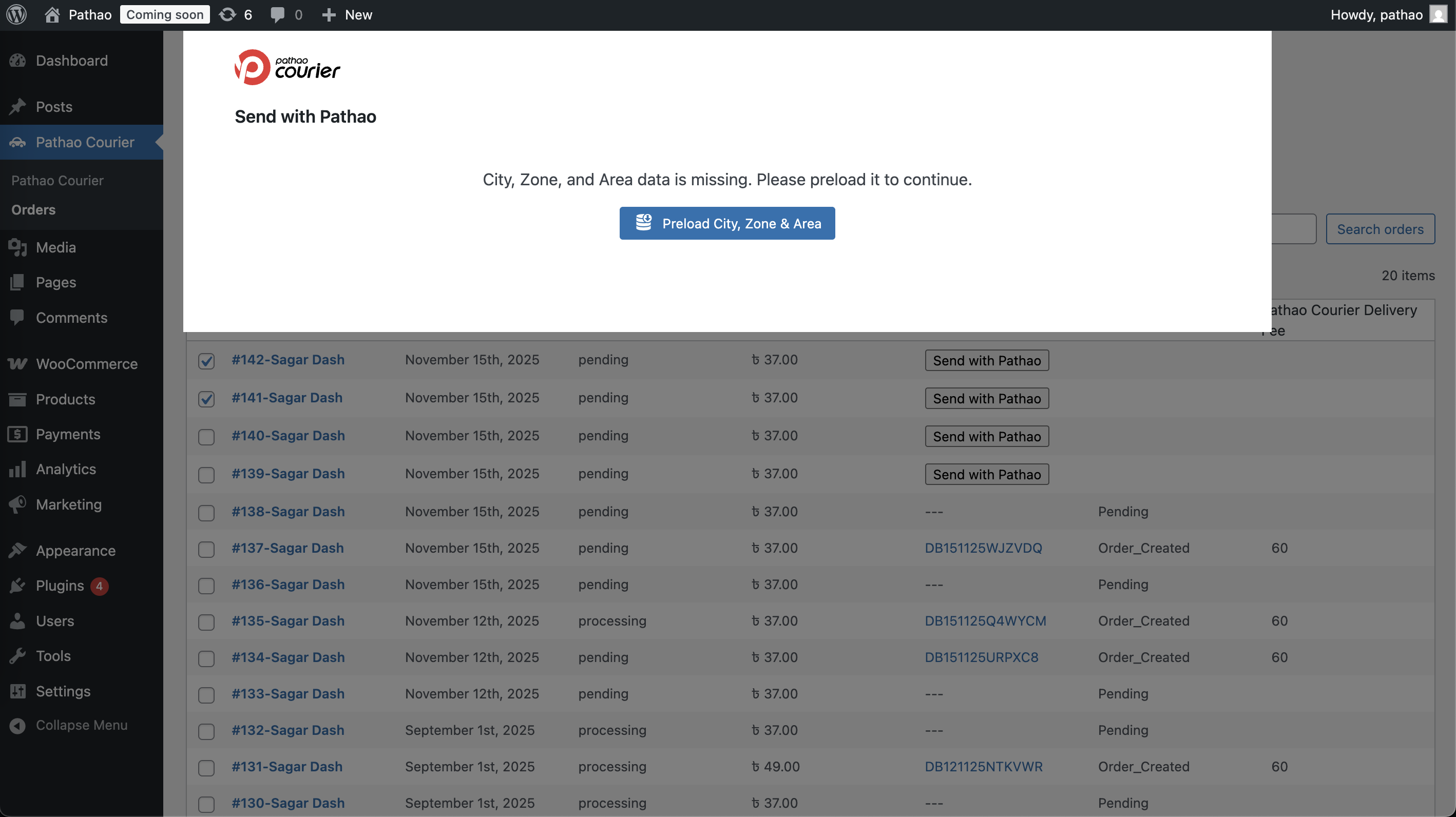Click the "20 items" count text
Screen dimensions: 1456x817
[x=1408, y=275]
